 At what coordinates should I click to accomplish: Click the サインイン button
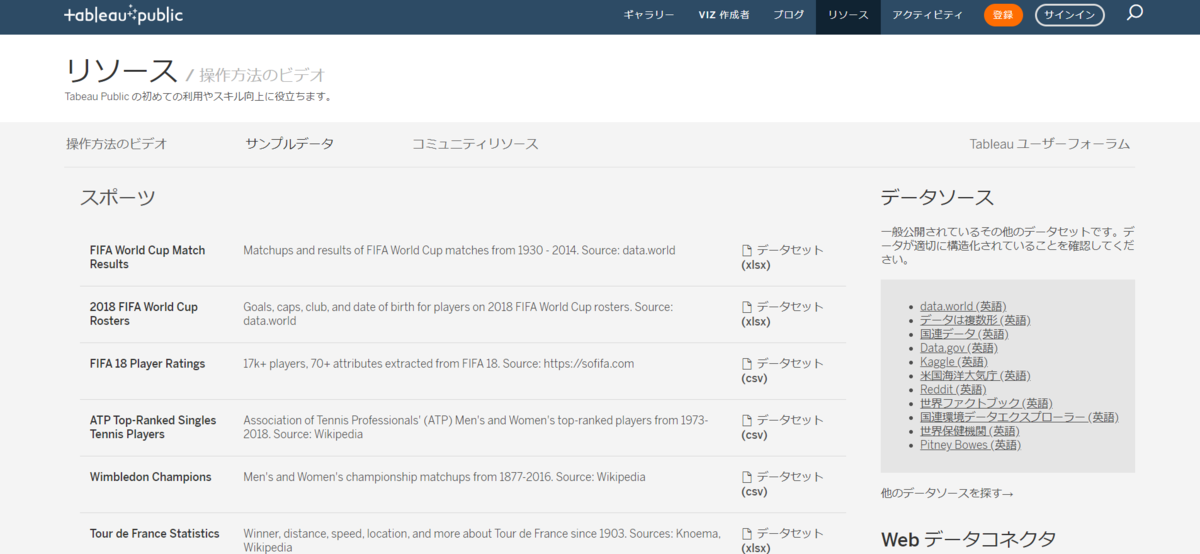(x=1070, y=15)
